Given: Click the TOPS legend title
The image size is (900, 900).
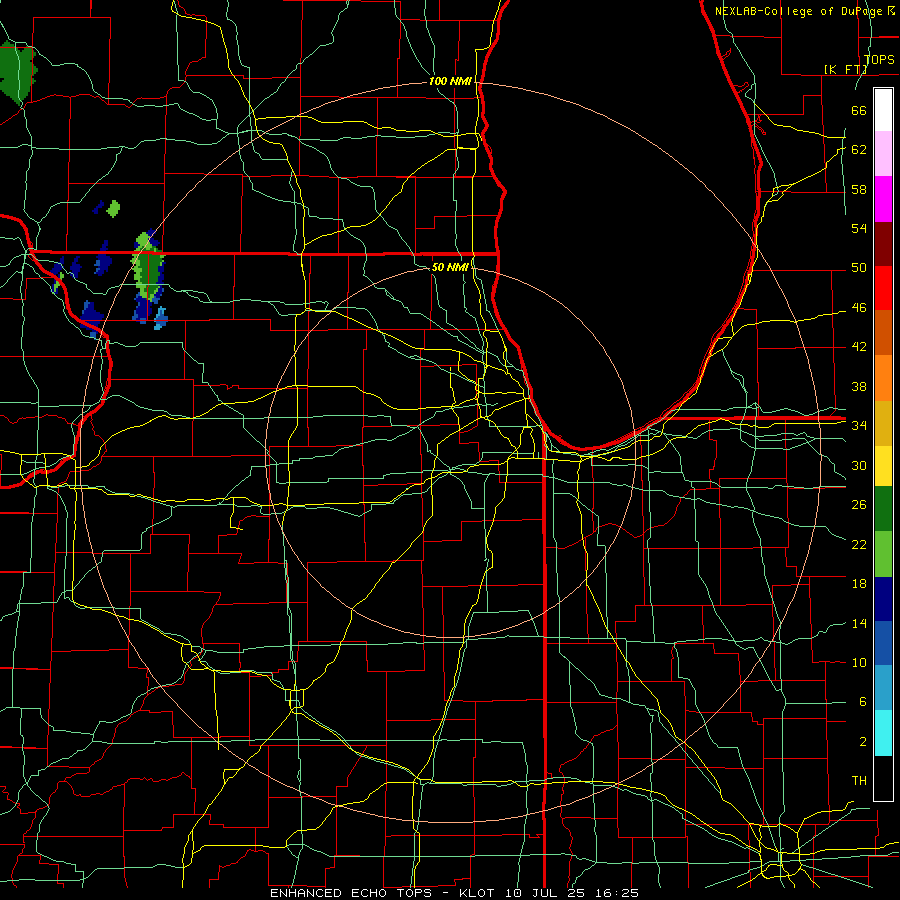Looking at the screenshot, I should [879, 59].
